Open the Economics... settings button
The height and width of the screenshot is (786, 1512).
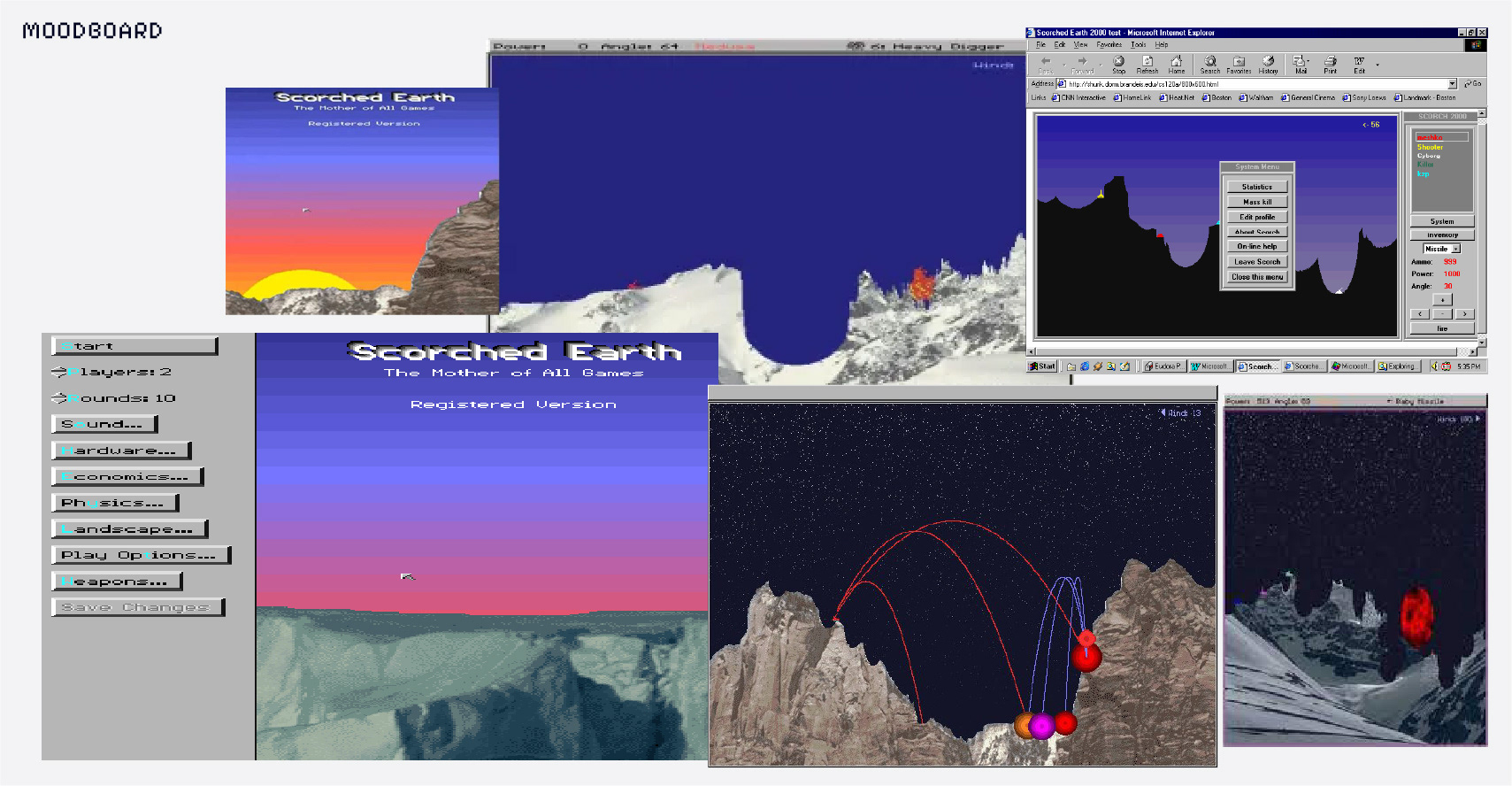click(127, 476)
